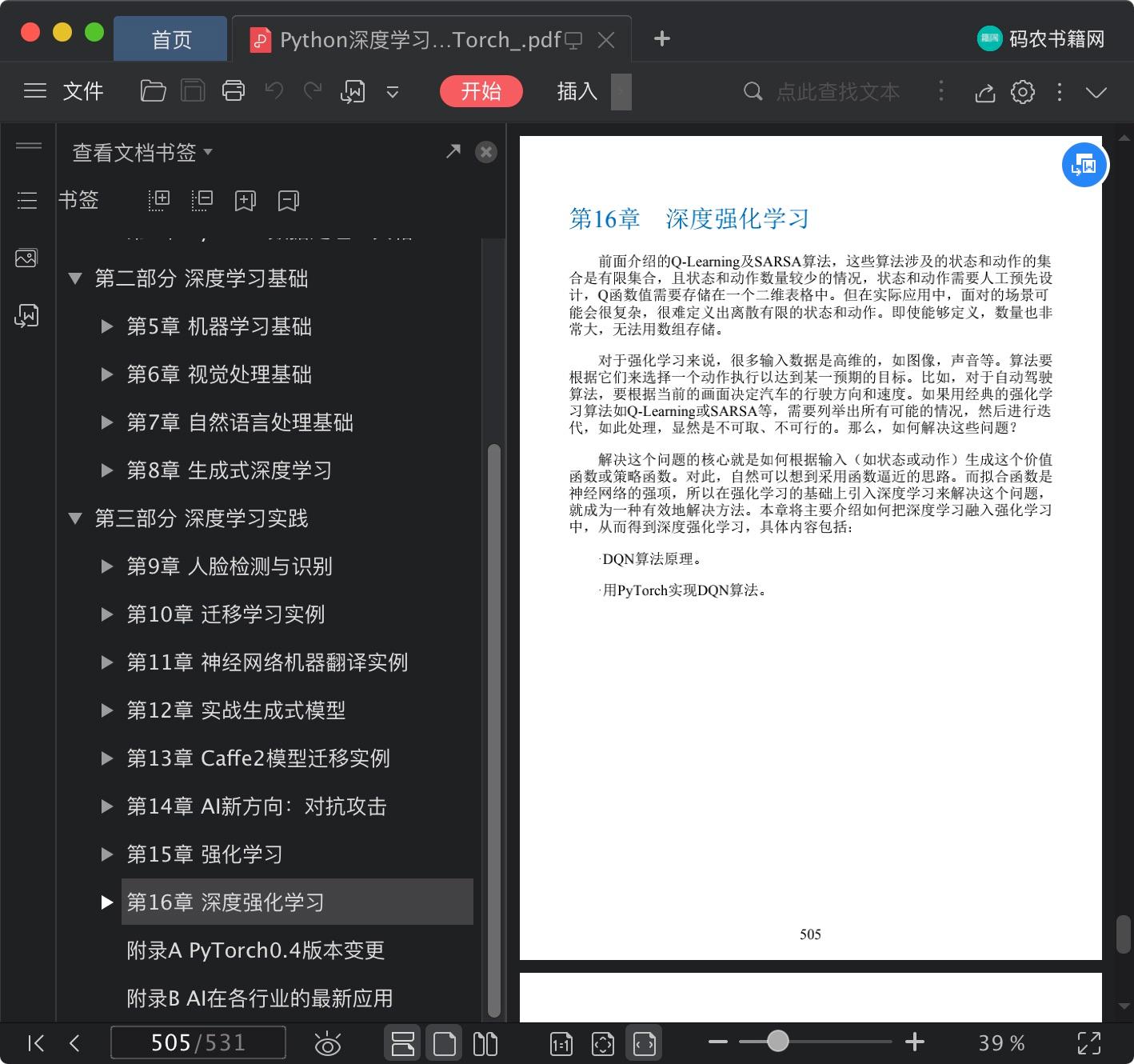The height and width of the screenshot is (1064, 1134).
Task: Toggle continuous scrolling view
Action: coord(403,1043)
